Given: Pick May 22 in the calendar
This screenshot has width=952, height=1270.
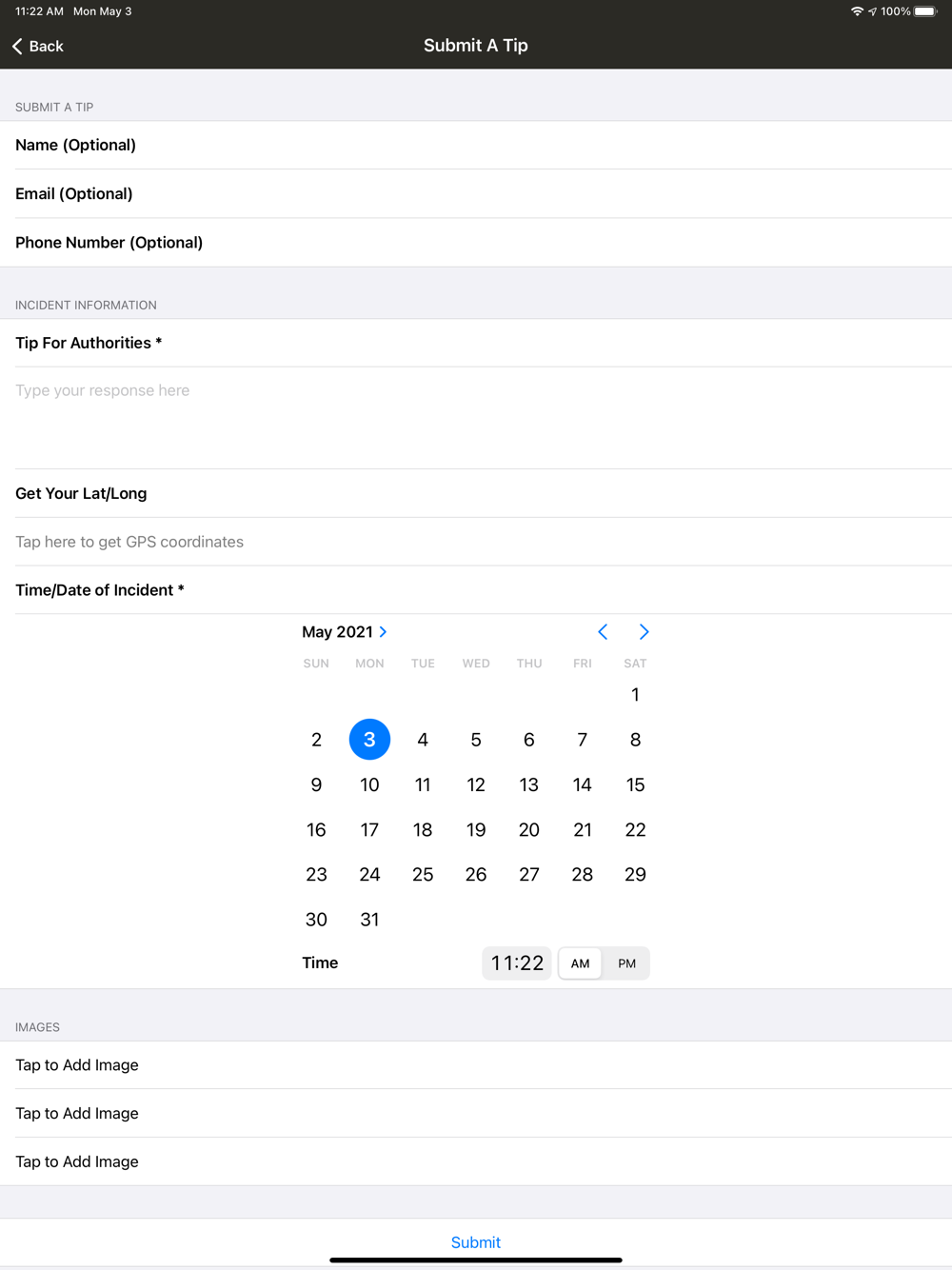Looking at the screenshot, I should pyautogui.click(x=635, y=829).
